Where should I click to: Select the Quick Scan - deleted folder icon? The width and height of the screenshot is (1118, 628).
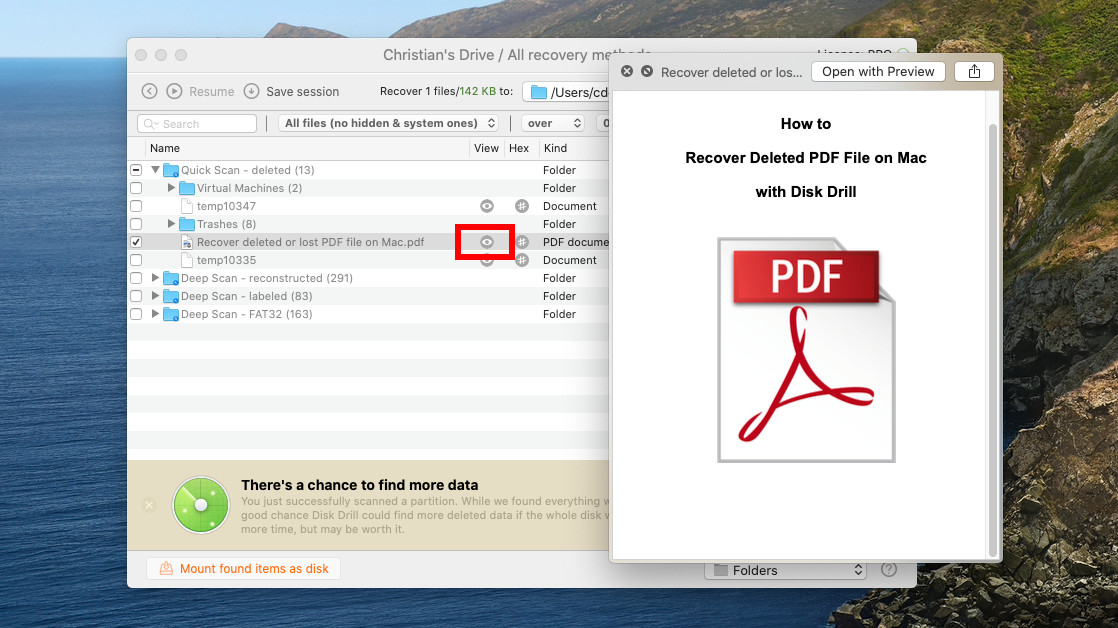point(170,170)
